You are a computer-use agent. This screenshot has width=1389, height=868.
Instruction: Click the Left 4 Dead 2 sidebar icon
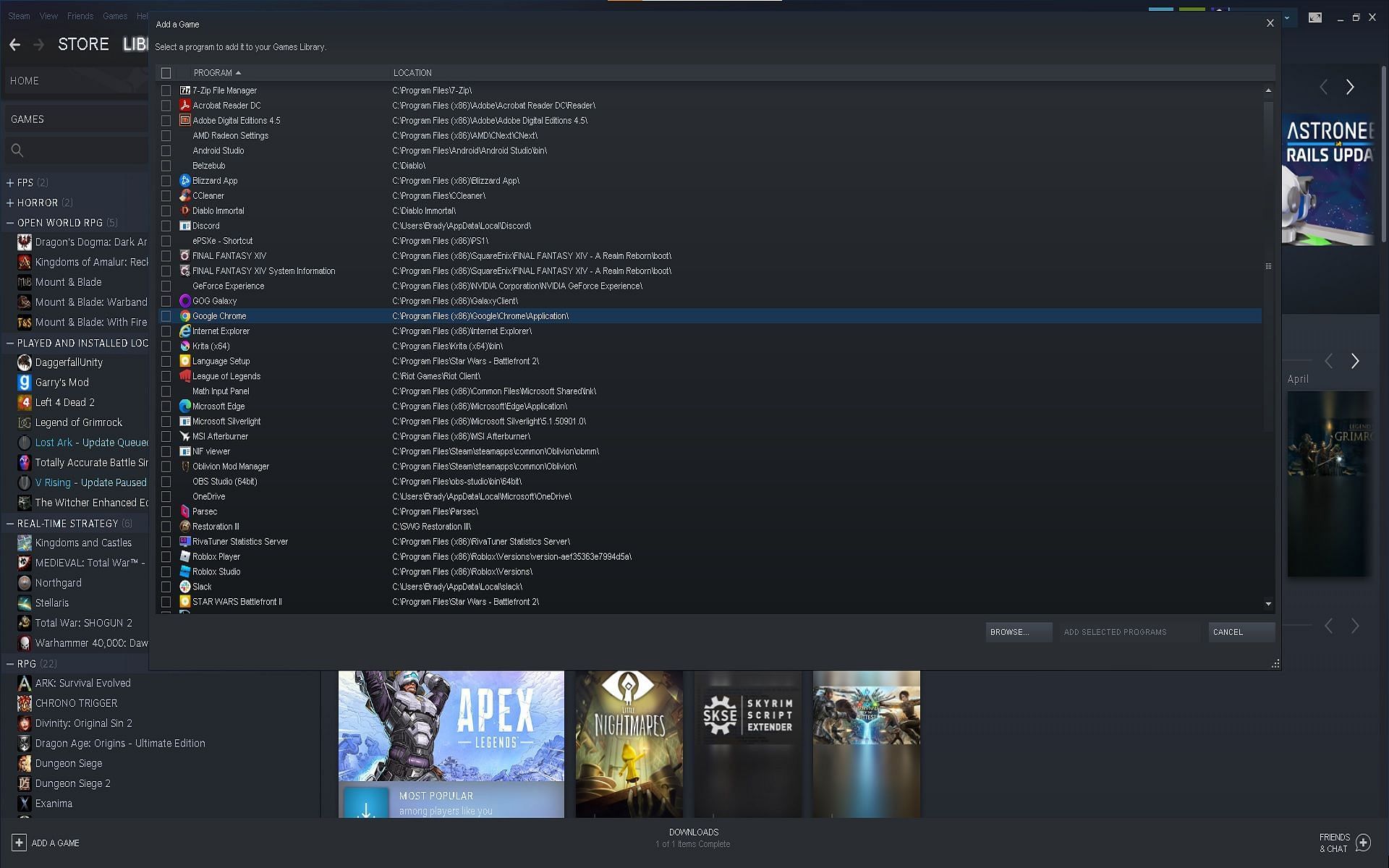tap(24, 402)
